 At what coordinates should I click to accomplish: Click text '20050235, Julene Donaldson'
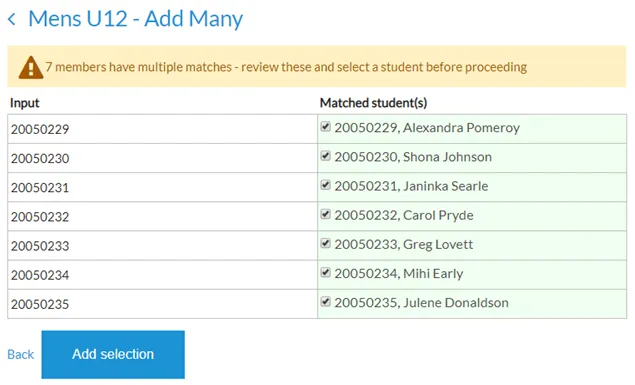(x=421, y=303)
